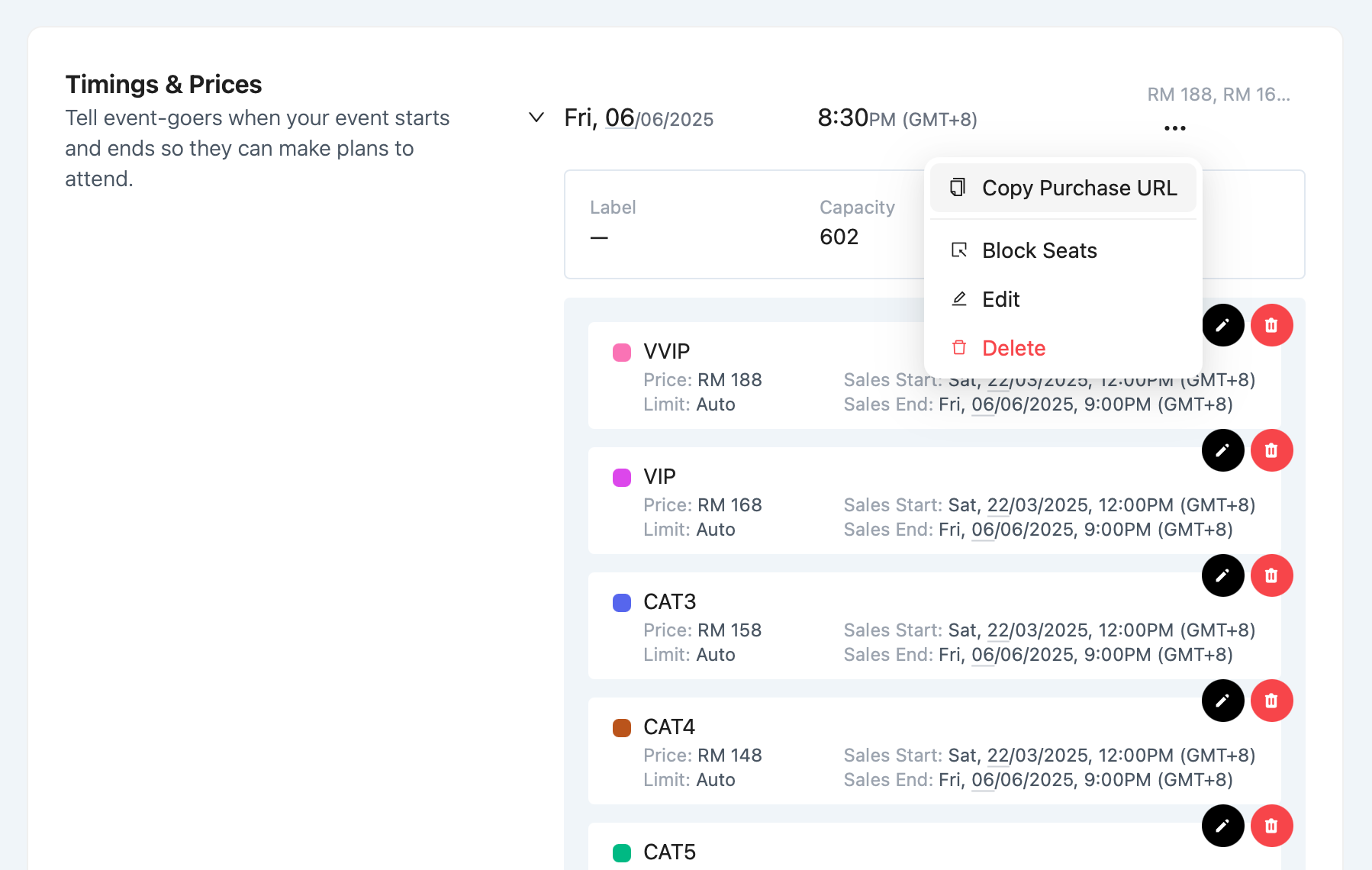Choose Block Seats in context menu
This screenshot has height=870, width=1372.
pyautogui.click(x=1039, y=250)
